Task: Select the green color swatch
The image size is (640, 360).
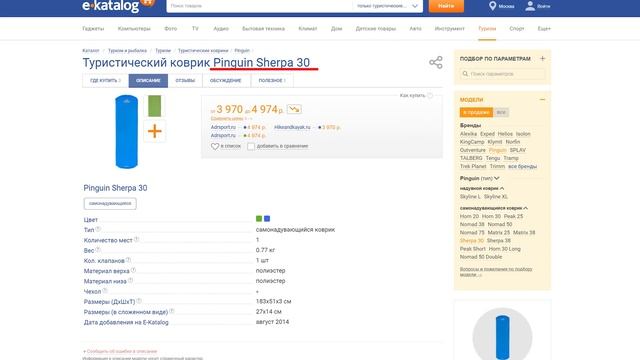Action: 259,219
